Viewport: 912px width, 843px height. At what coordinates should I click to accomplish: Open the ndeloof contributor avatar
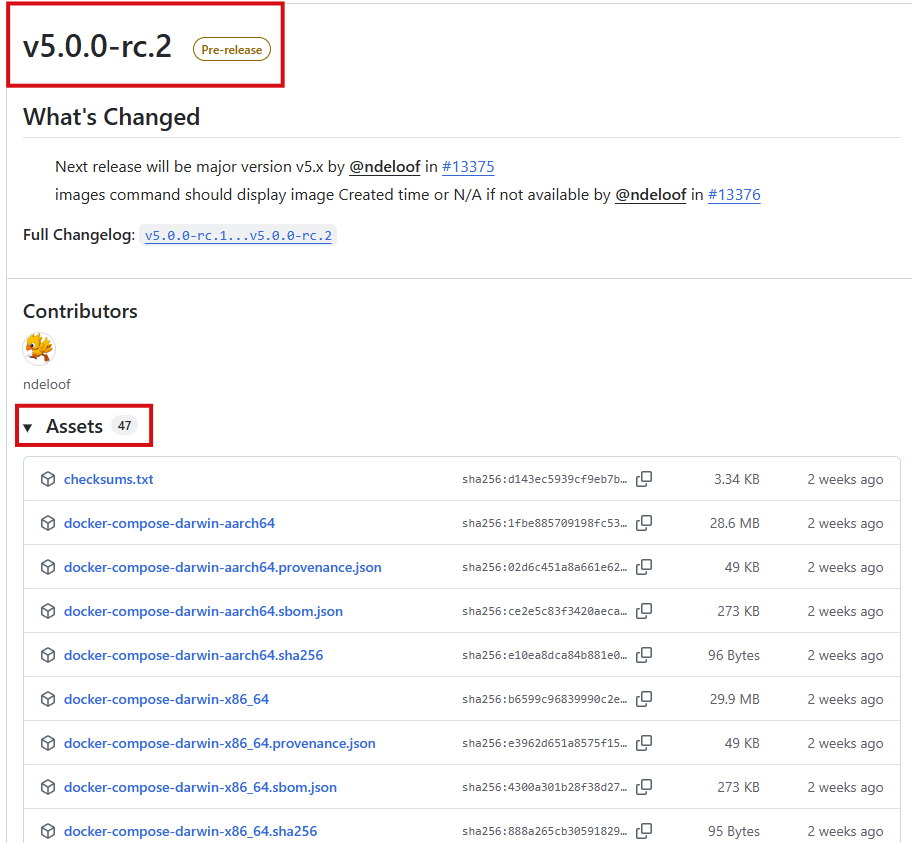(x=39, y=348)
